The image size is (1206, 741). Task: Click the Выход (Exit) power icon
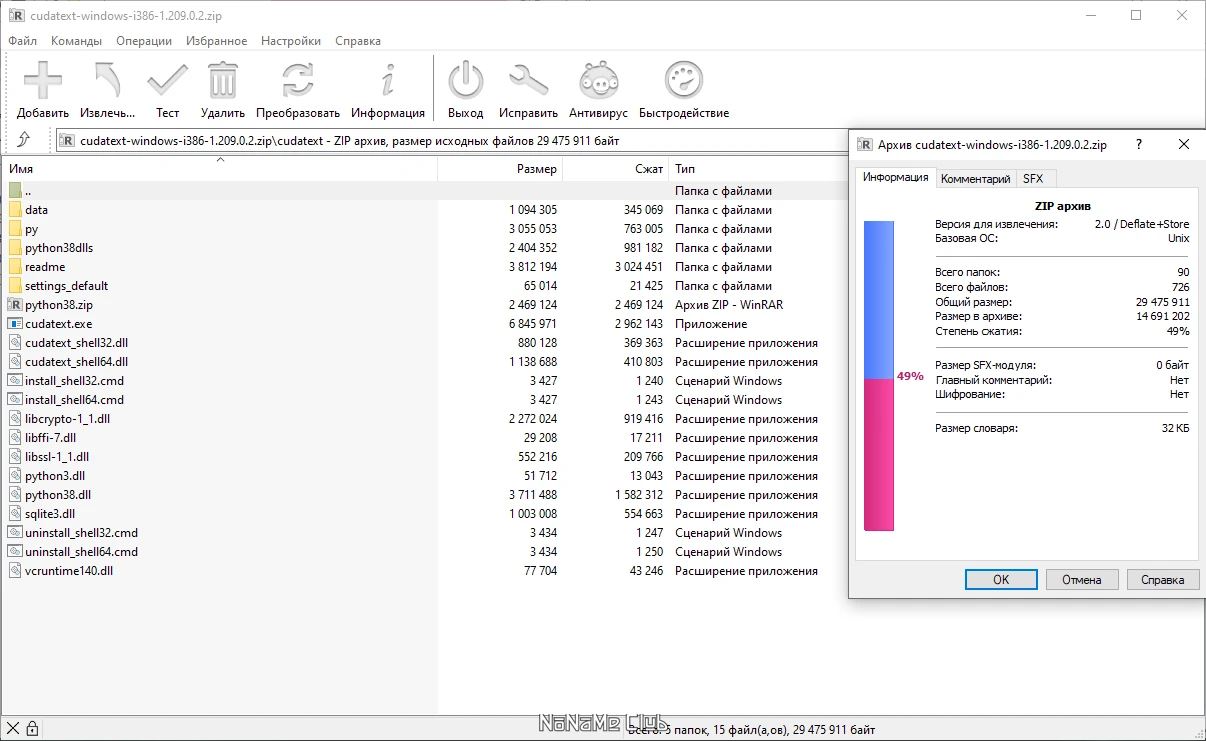pos(465,79)
